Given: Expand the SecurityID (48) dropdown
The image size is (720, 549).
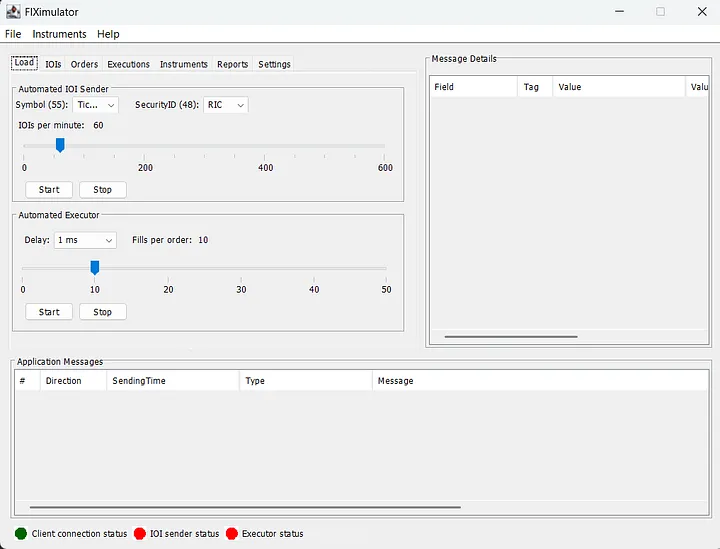Looking at the screenshot, I should (x=225, y=105).
